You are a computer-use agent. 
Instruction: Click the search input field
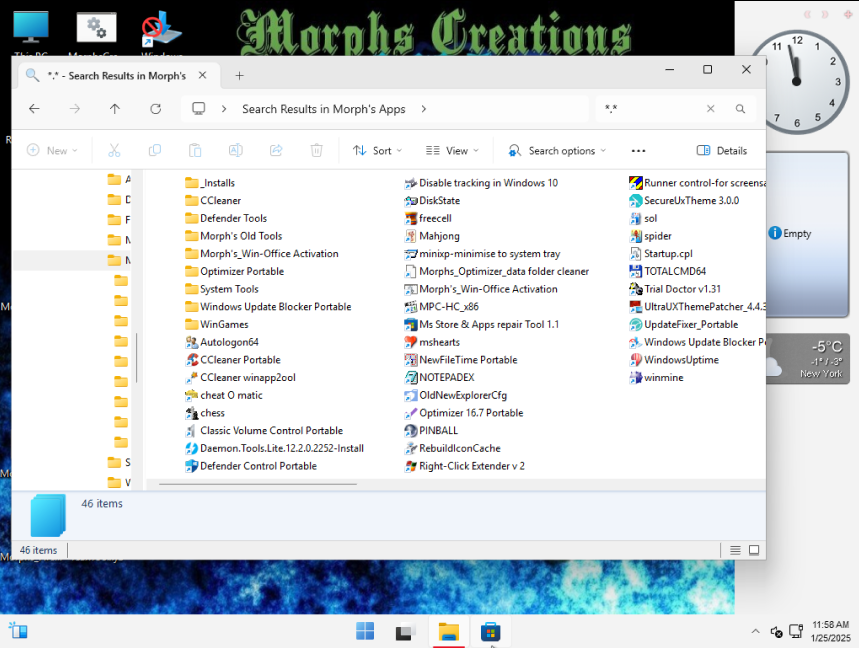652,109
